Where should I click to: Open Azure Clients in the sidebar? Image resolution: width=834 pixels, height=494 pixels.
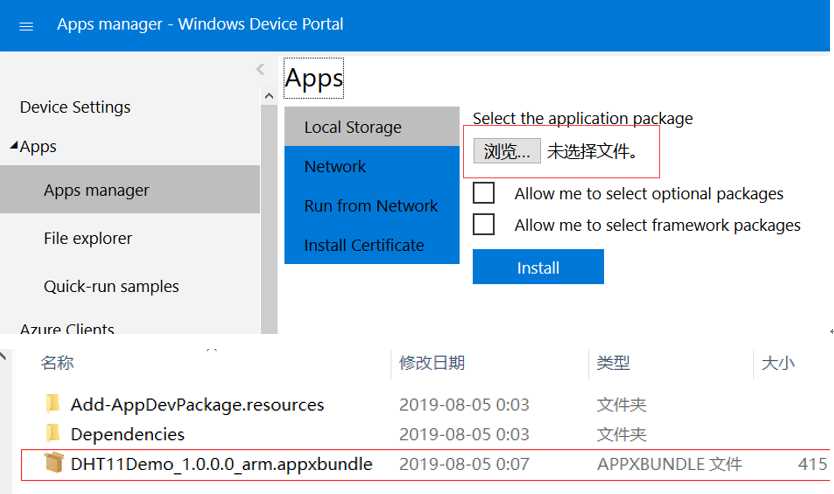[x=67, y=328]
